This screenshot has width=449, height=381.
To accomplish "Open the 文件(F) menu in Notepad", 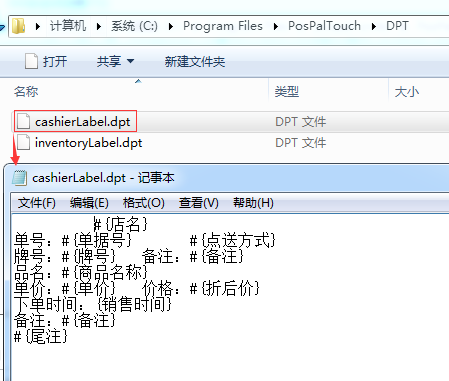I will [37, 203].
